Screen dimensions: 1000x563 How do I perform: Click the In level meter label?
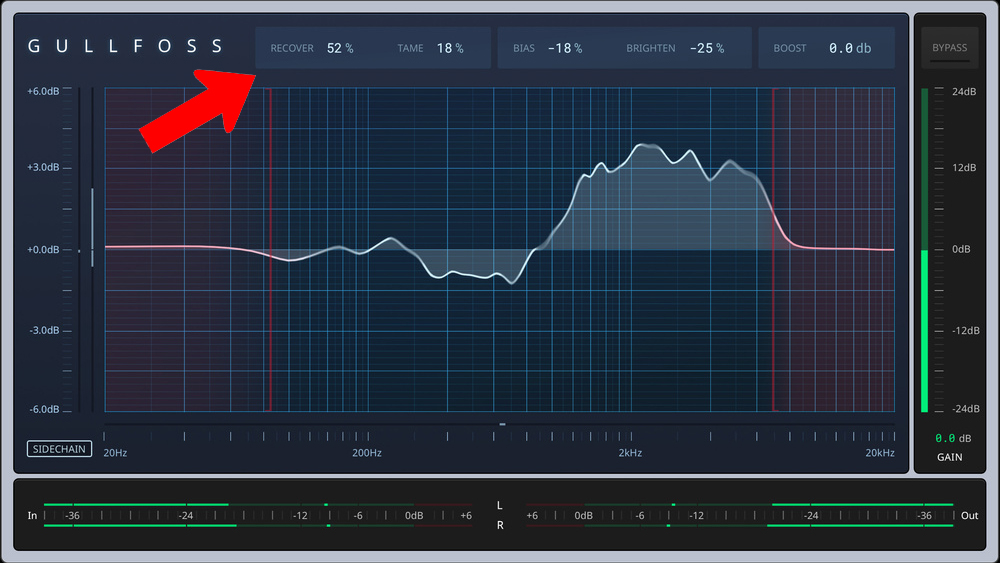coord(33,515)
